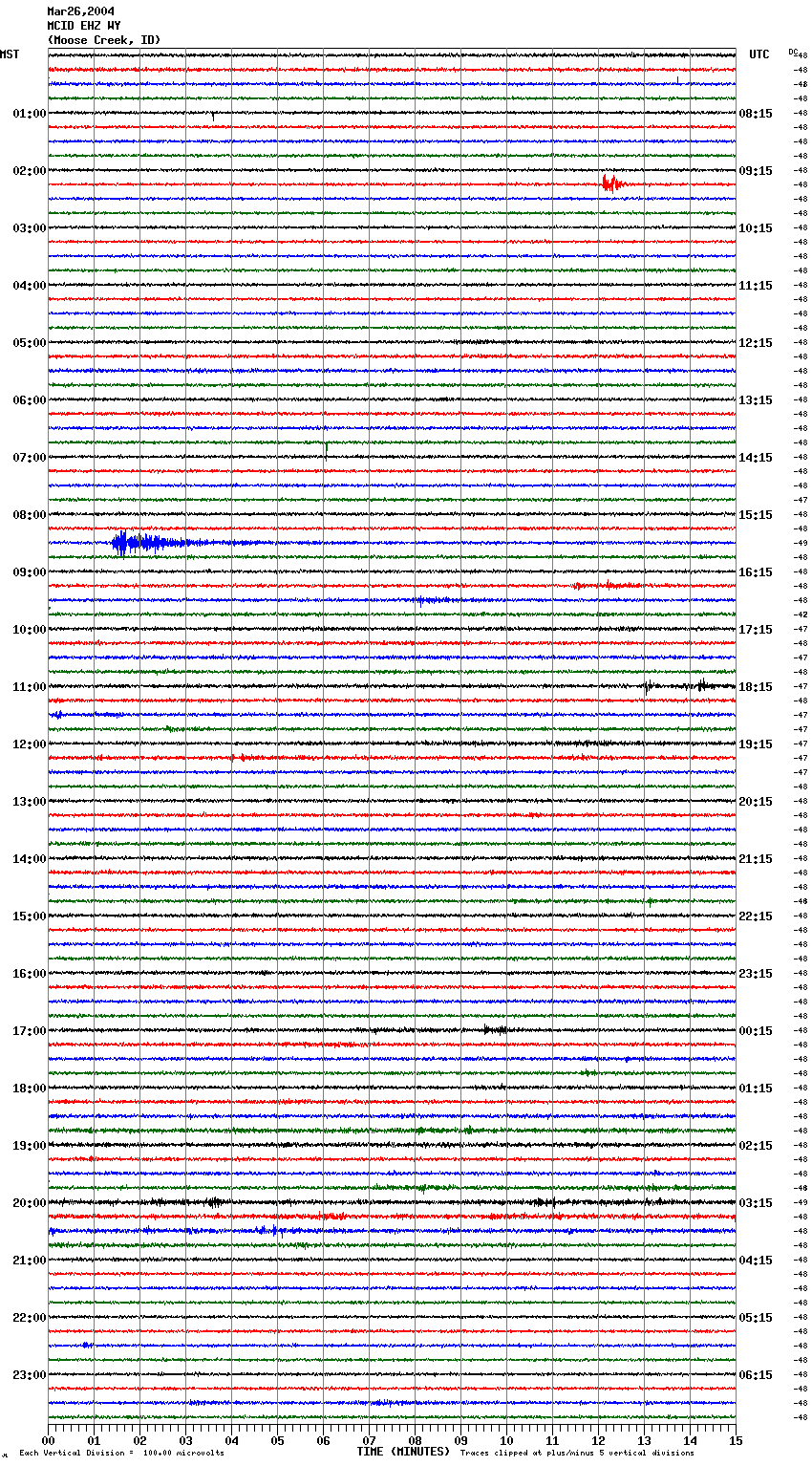This screenshot has width=812, height=1466.
Task: Click the 12:00 MST time label
Action: pyautogui.click(x=30, y=744)
